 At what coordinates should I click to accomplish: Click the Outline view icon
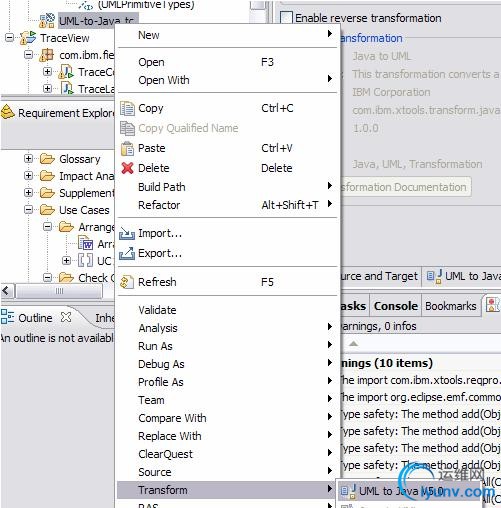point(7,317)
